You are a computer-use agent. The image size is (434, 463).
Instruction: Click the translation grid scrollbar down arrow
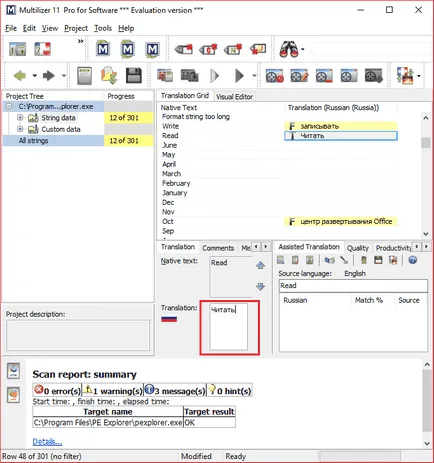coord(426,234)
